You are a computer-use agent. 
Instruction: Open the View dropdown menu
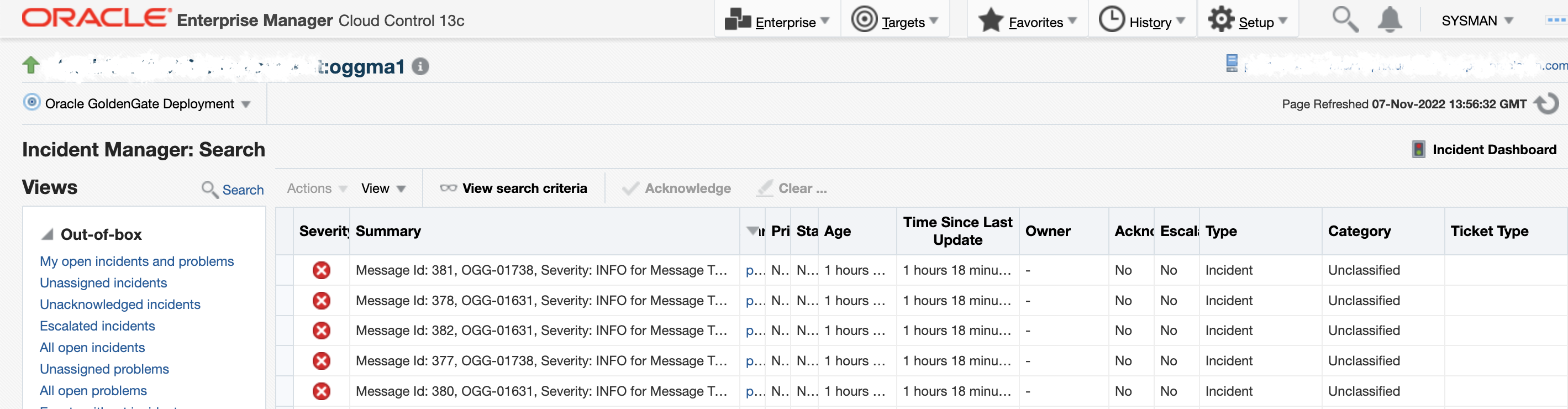[x=383, y=188]
